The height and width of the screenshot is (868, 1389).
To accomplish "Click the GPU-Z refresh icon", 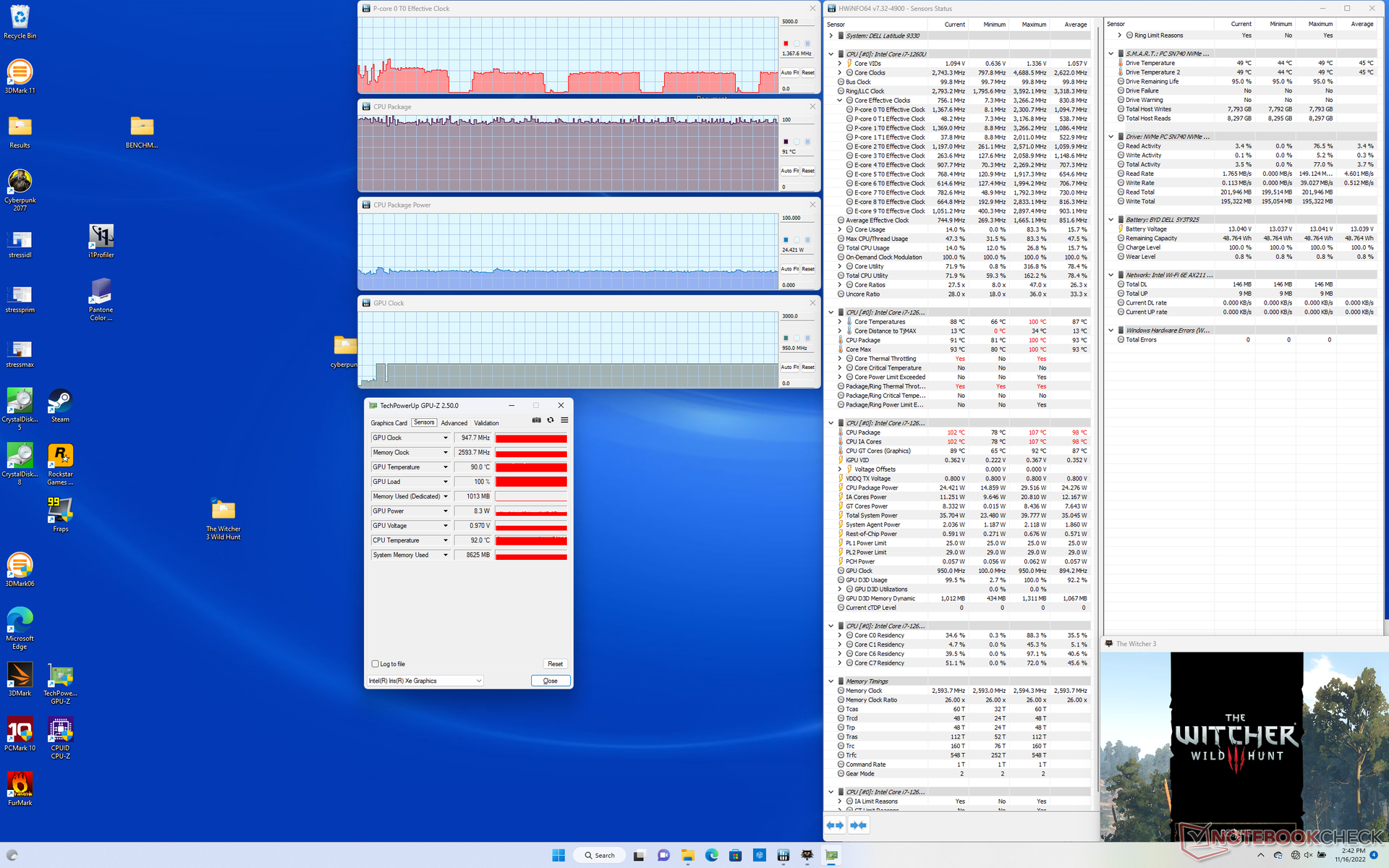I will coord(551,420).
